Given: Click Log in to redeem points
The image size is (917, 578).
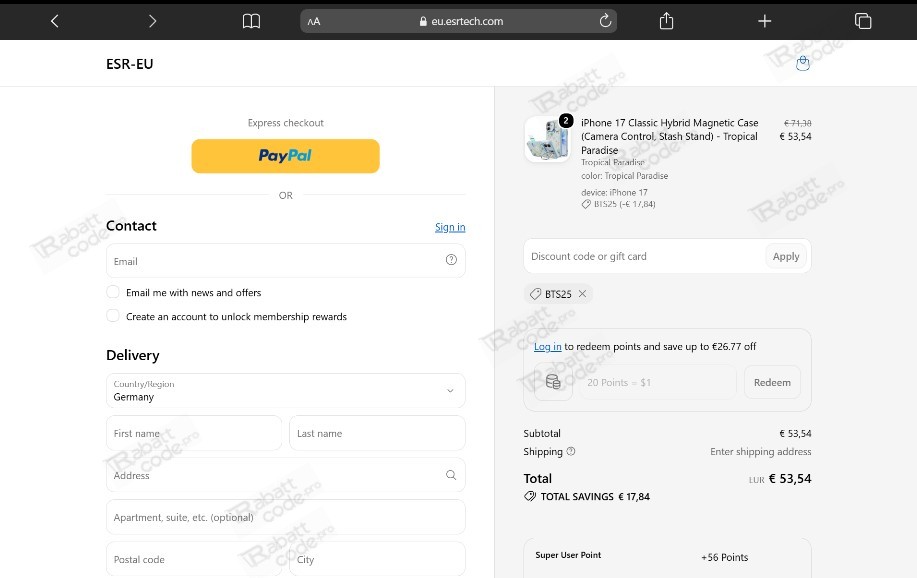Looking at the screenshot, I should [547, 346].
